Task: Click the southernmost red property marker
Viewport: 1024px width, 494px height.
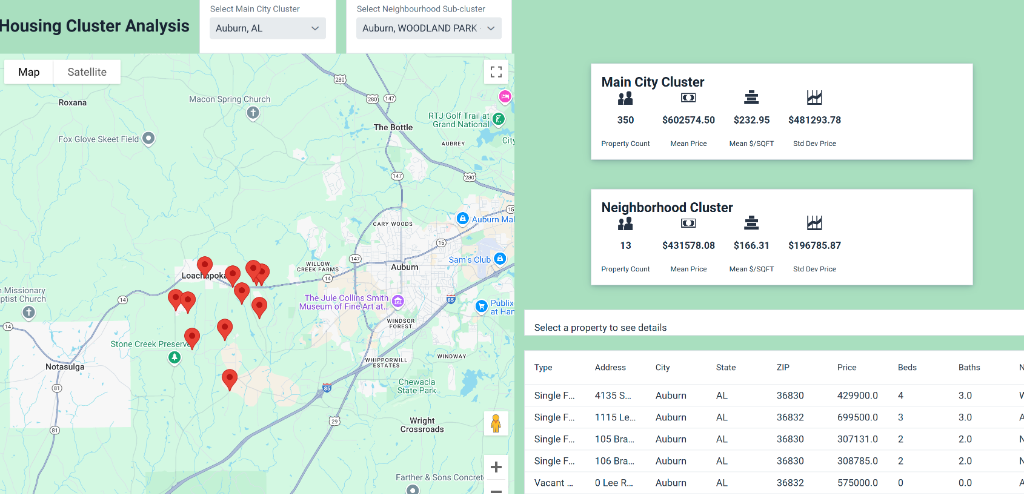Action: 230,379
